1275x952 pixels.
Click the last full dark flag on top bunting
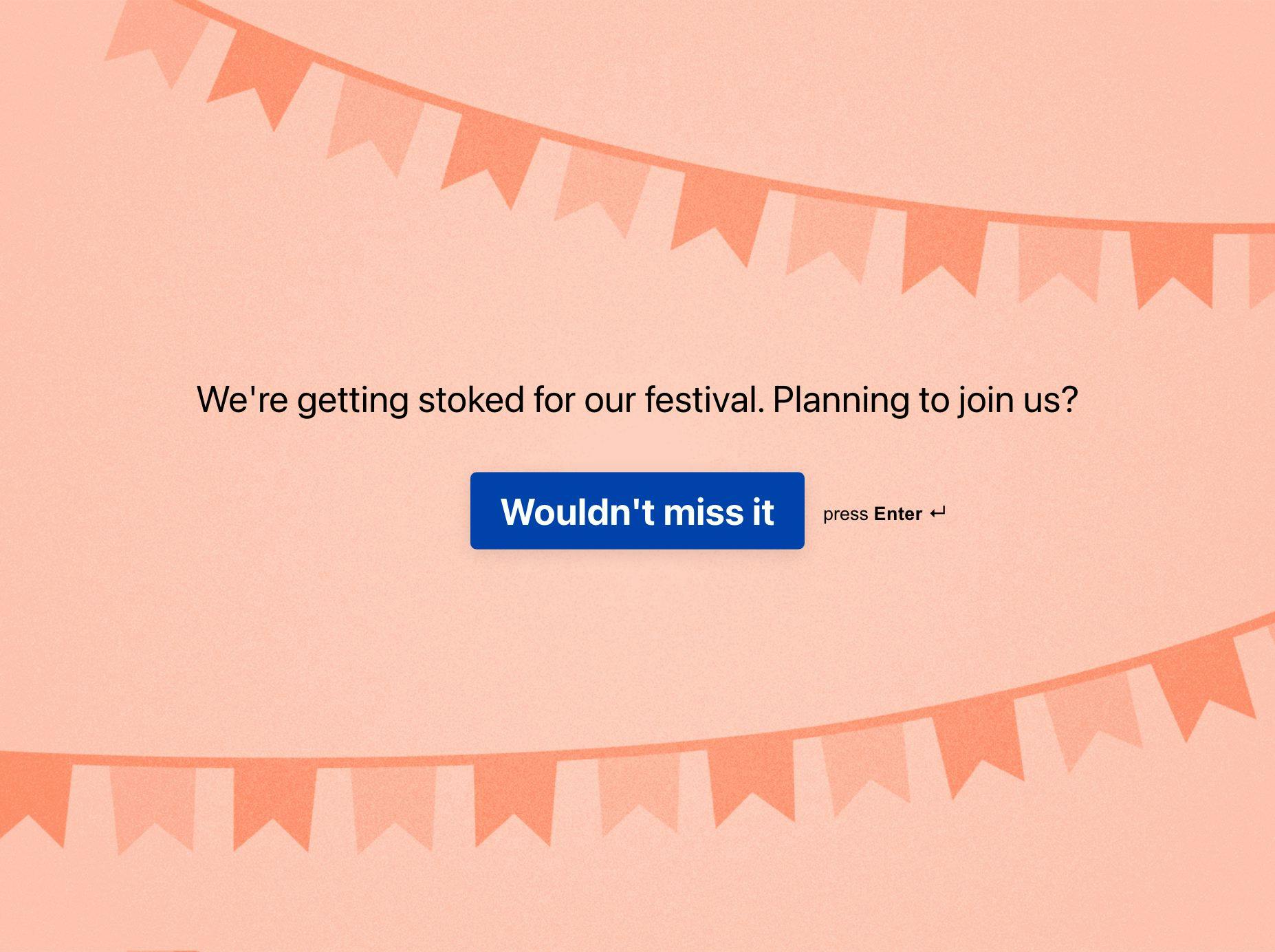point(1171,261)
